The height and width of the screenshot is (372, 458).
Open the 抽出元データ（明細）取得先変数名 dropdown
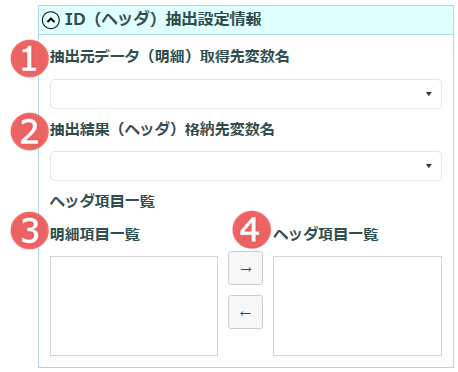coord(246,94)
